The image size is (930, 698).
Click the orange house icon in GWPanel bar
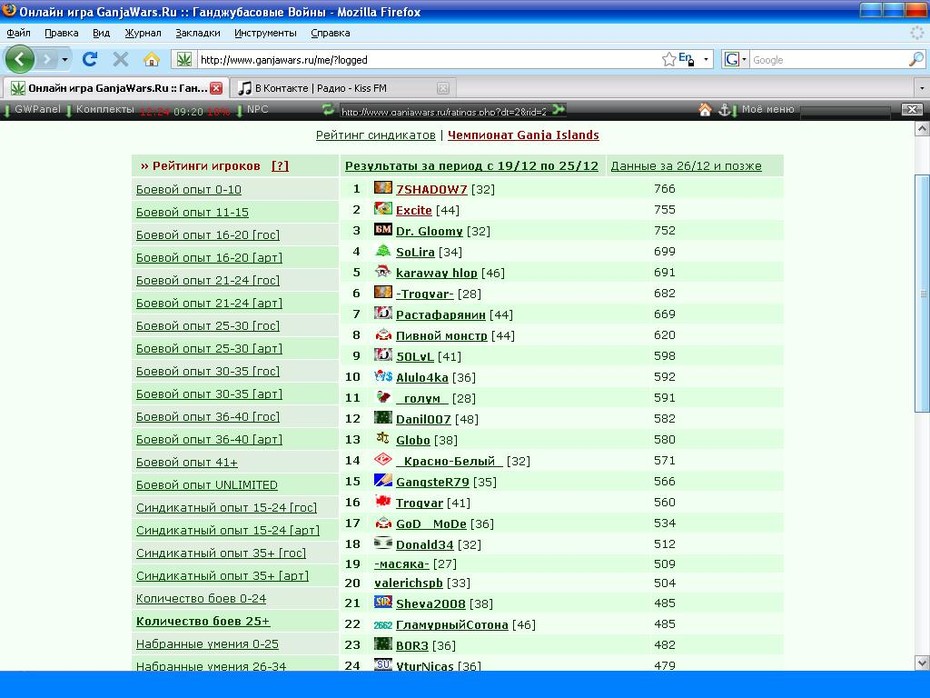point(705,110)
